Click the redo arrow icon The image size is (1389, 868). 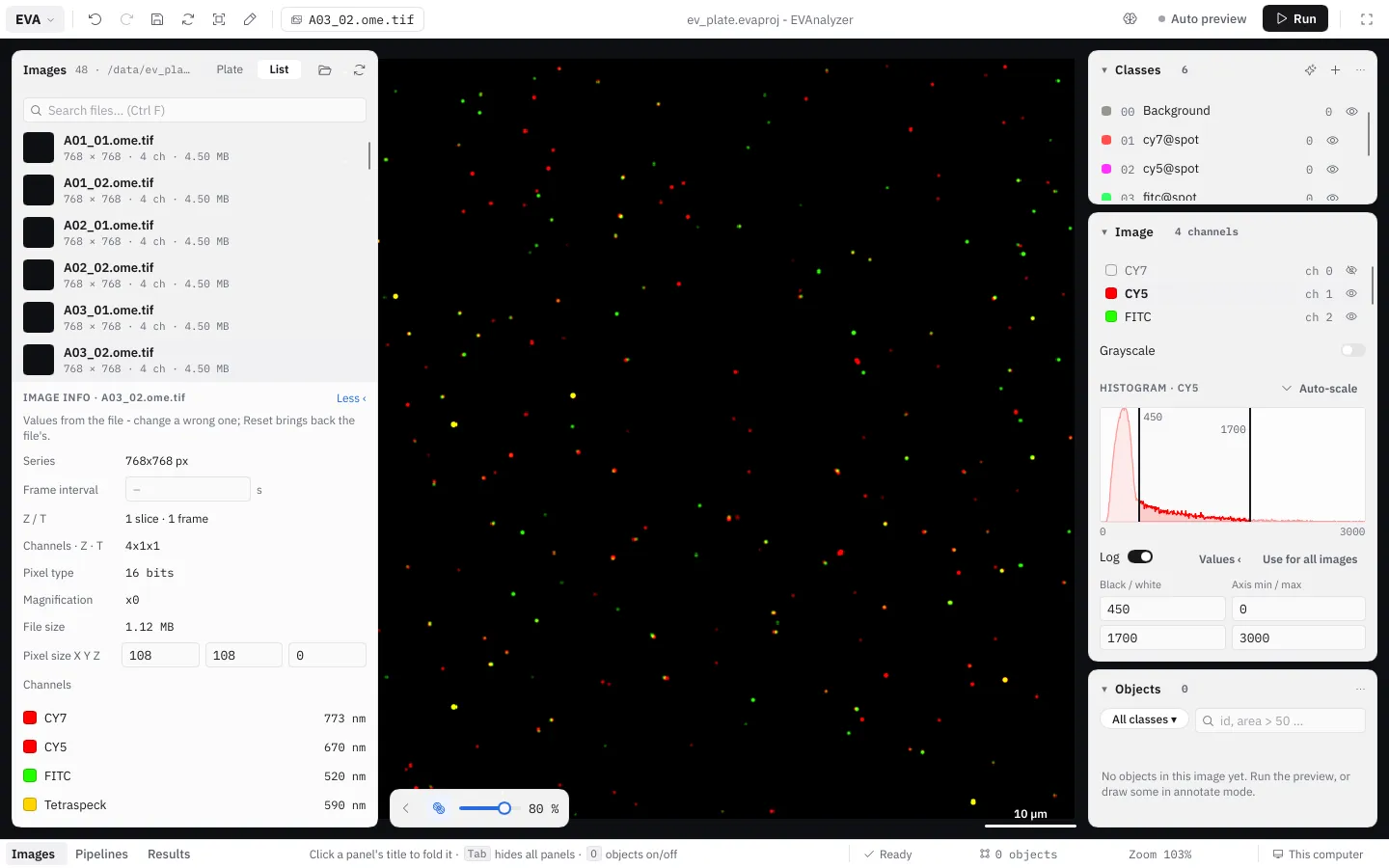click(126, 19)
